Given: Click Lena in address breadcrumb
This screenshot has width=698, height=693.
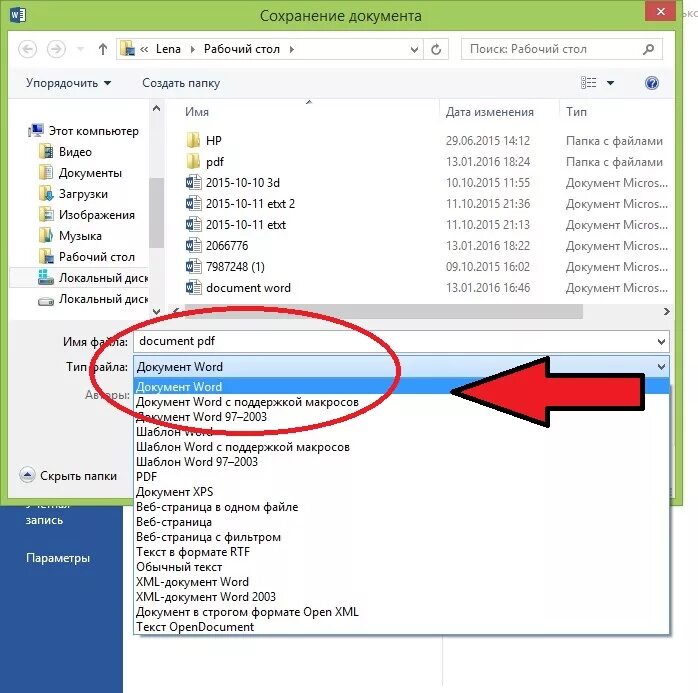Looking at the screenshot, I should [168, 49].
